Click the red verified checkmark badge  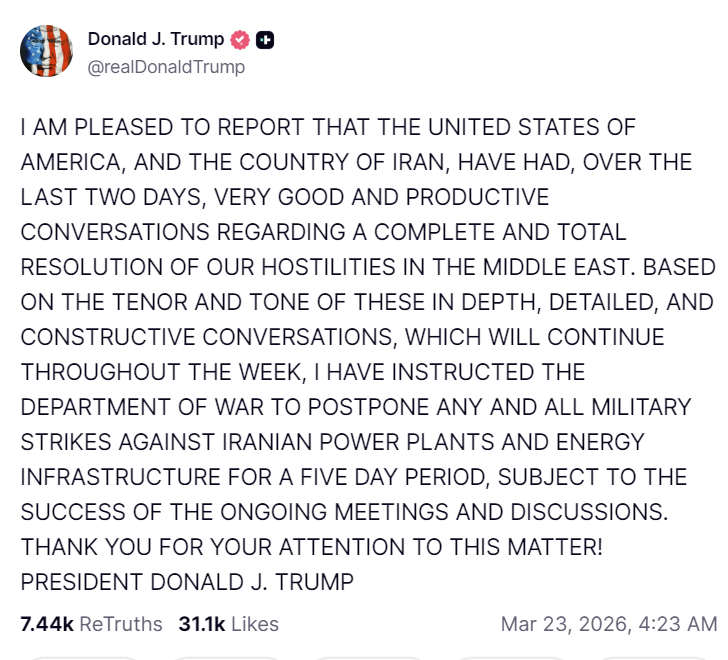pos(240,40)
